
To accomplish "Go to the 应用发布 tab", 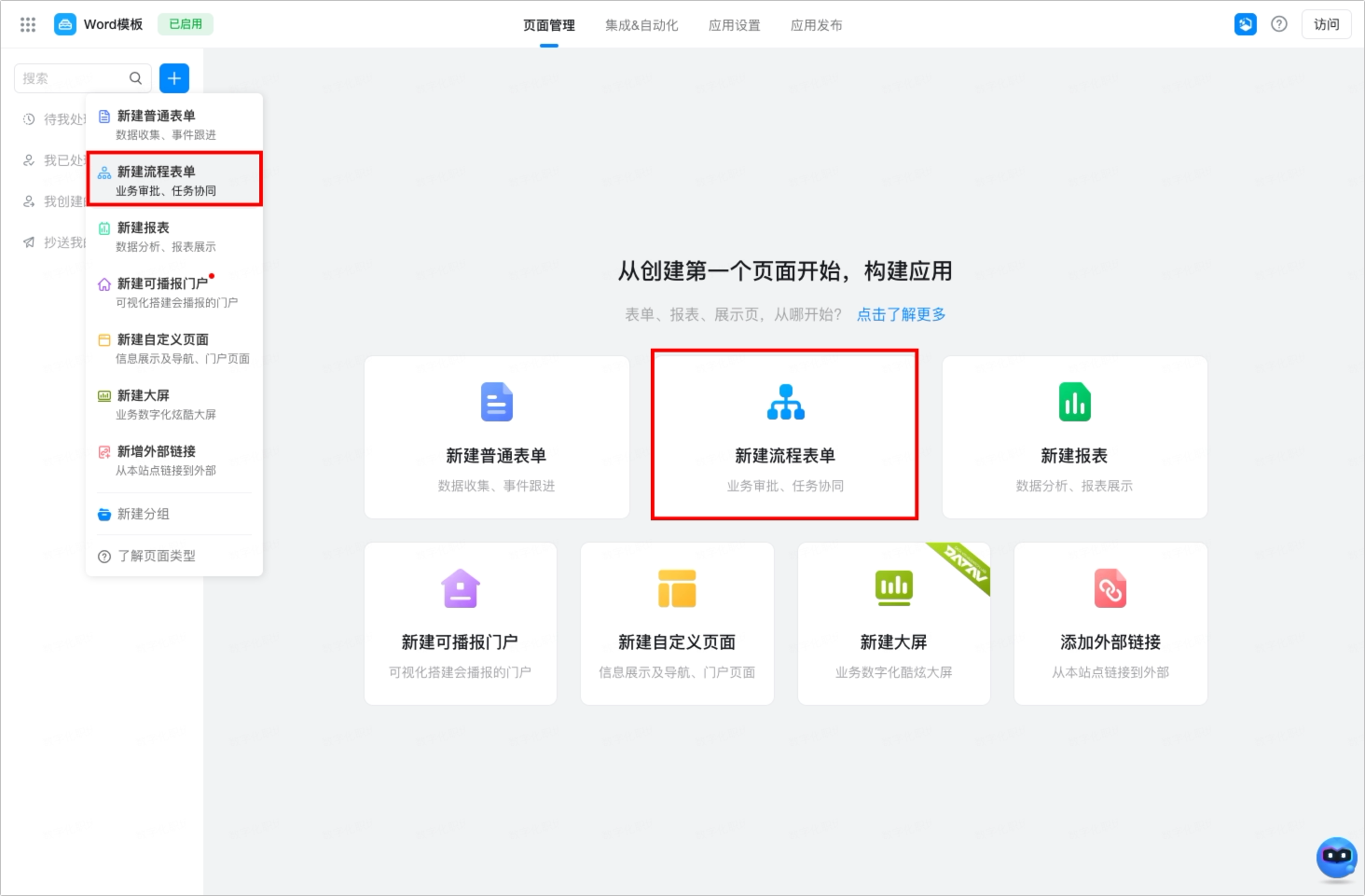I will tap(817, 25).
